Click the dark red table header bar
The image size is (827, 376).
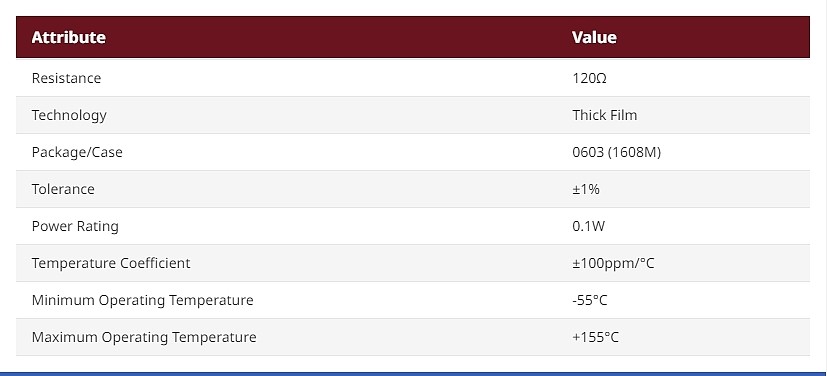point(413,37)
